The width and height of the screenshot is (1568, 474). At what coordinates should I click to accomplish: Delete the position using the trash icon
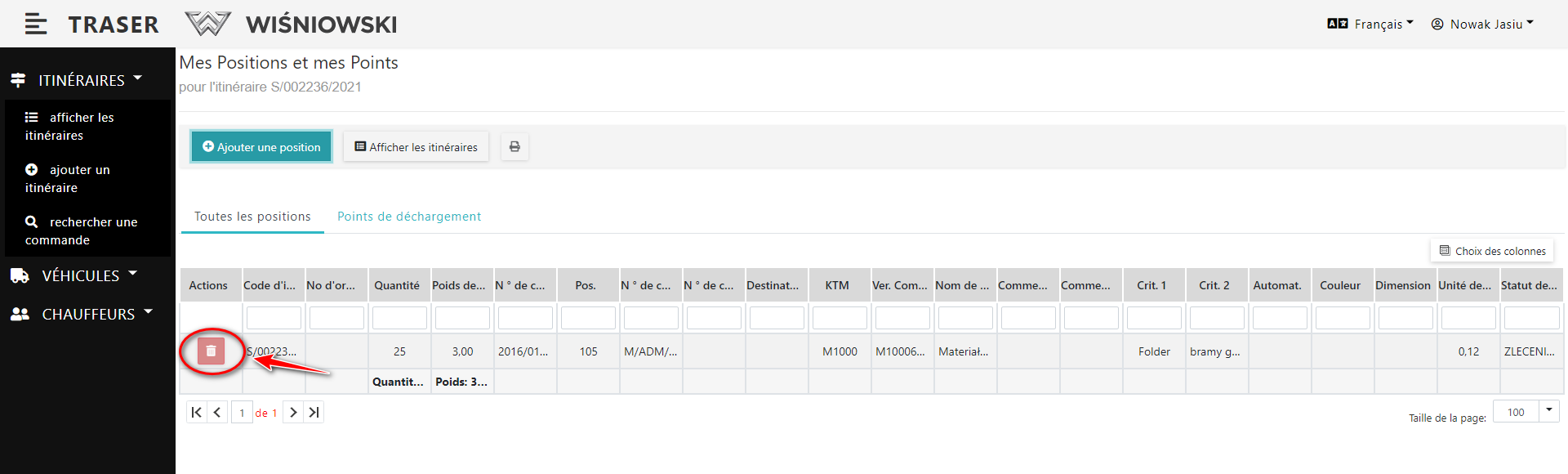click(211, 351)
